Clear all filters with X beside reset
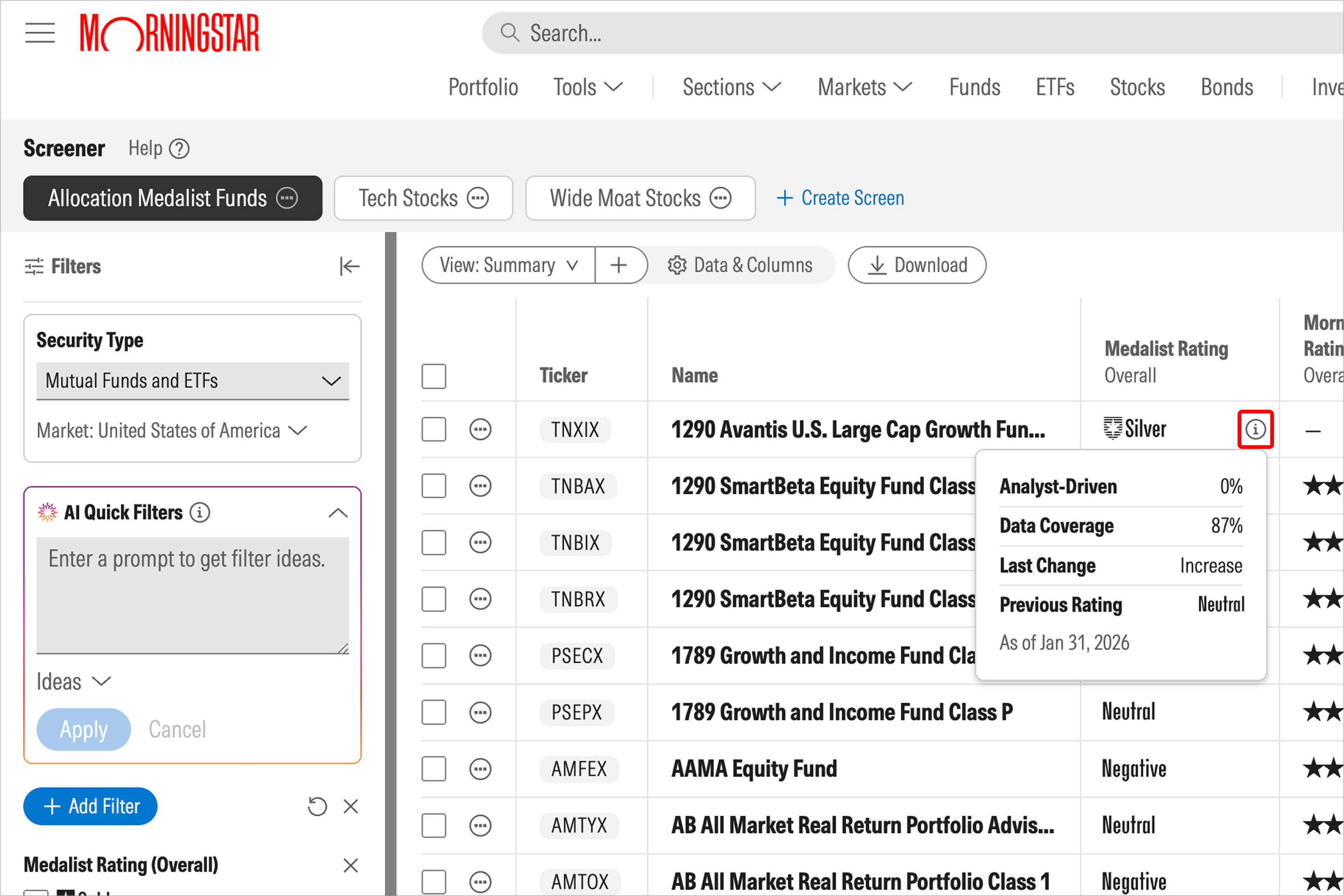Screen dimensions: 1344x896 [x=351, y=807]
